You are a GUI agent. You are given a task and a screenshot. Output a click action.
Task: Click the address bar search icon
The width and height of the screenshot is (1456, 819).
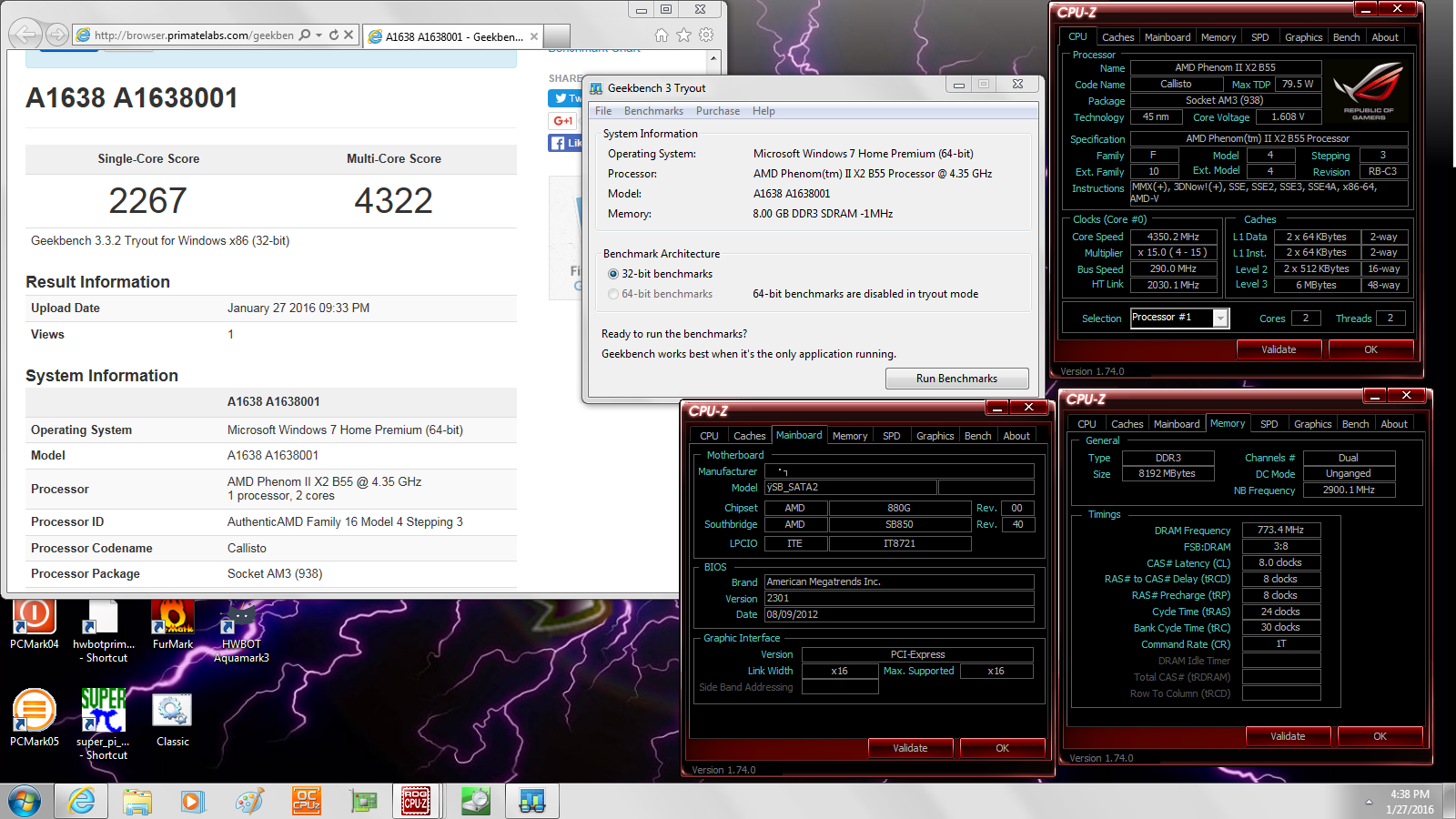[305, 35]
